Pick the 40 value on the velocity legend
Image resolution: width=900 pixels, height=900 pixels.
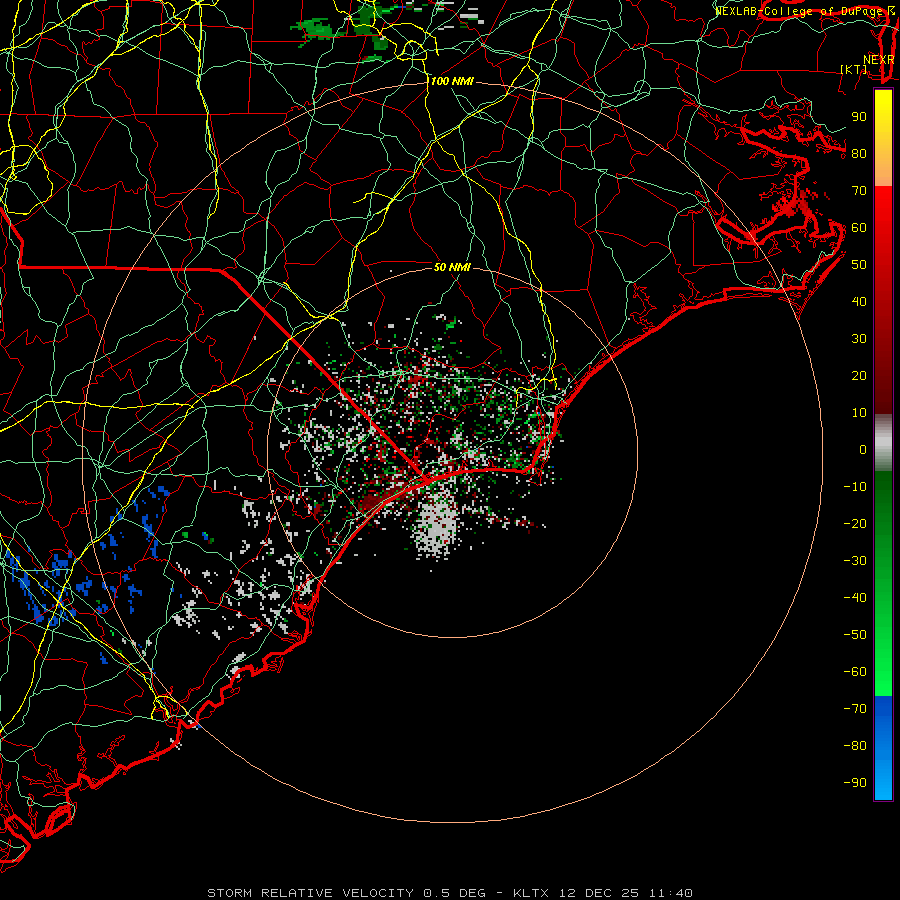(859, 302)
